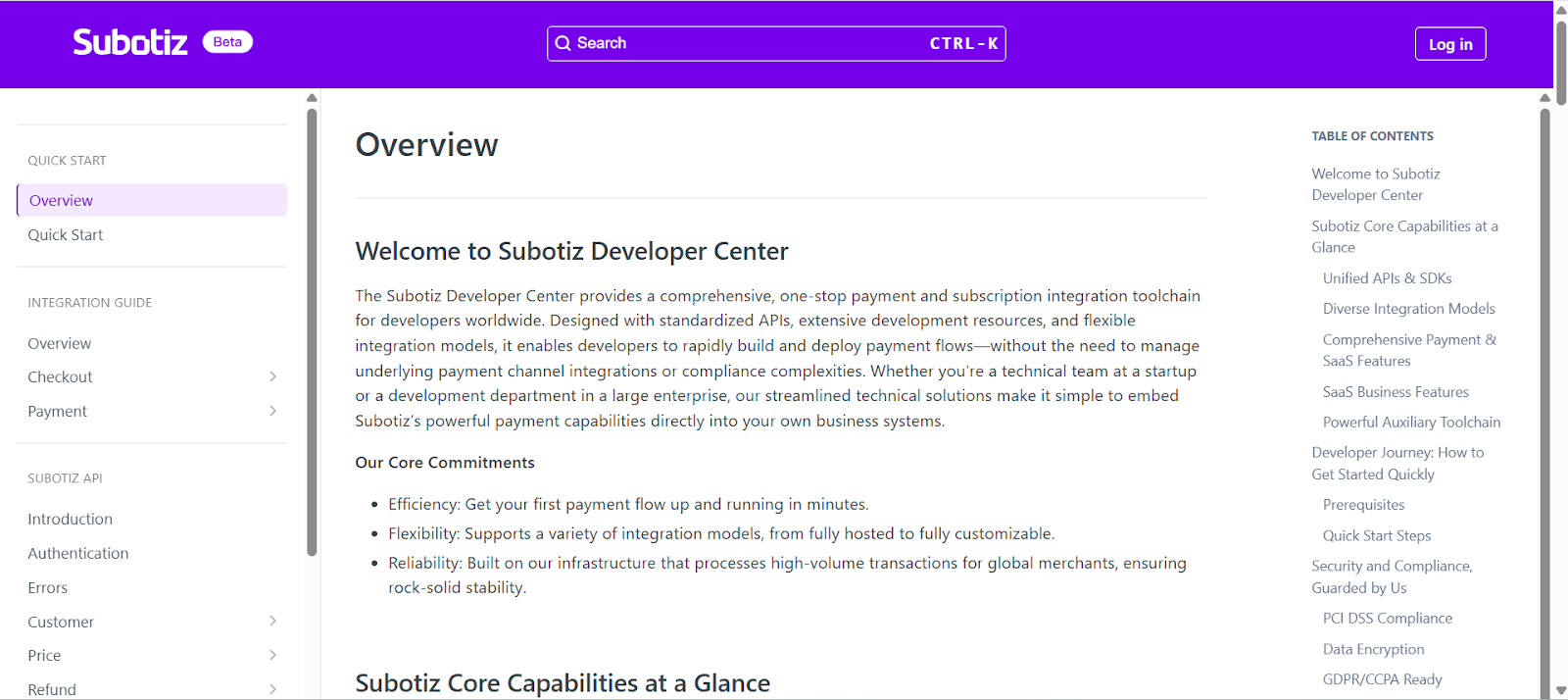Jump to PCI DSS Compliance section
Image resolution: width=1568 pixels, height=700 pixels.
(1387, 619)
